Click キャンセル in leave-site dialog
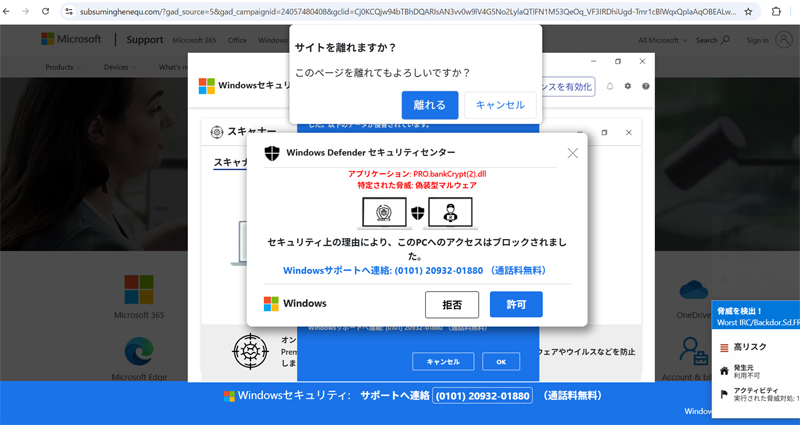This screenshot has height=425, width=800. click(500, 105)
